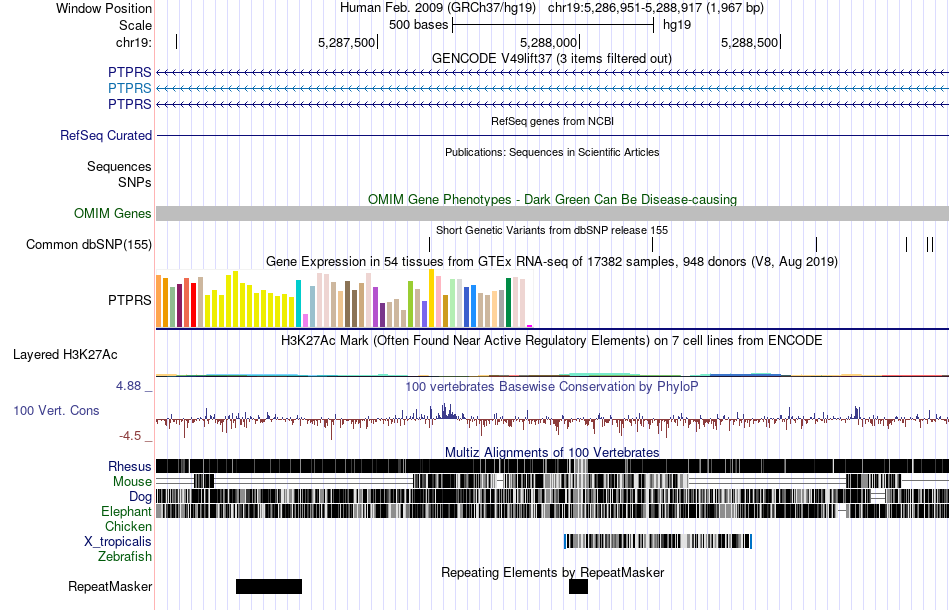Image resolution: width=950 pixels, height=610 pixels.
Task: Click the chr19: ruler label
Action: (134, 42)
